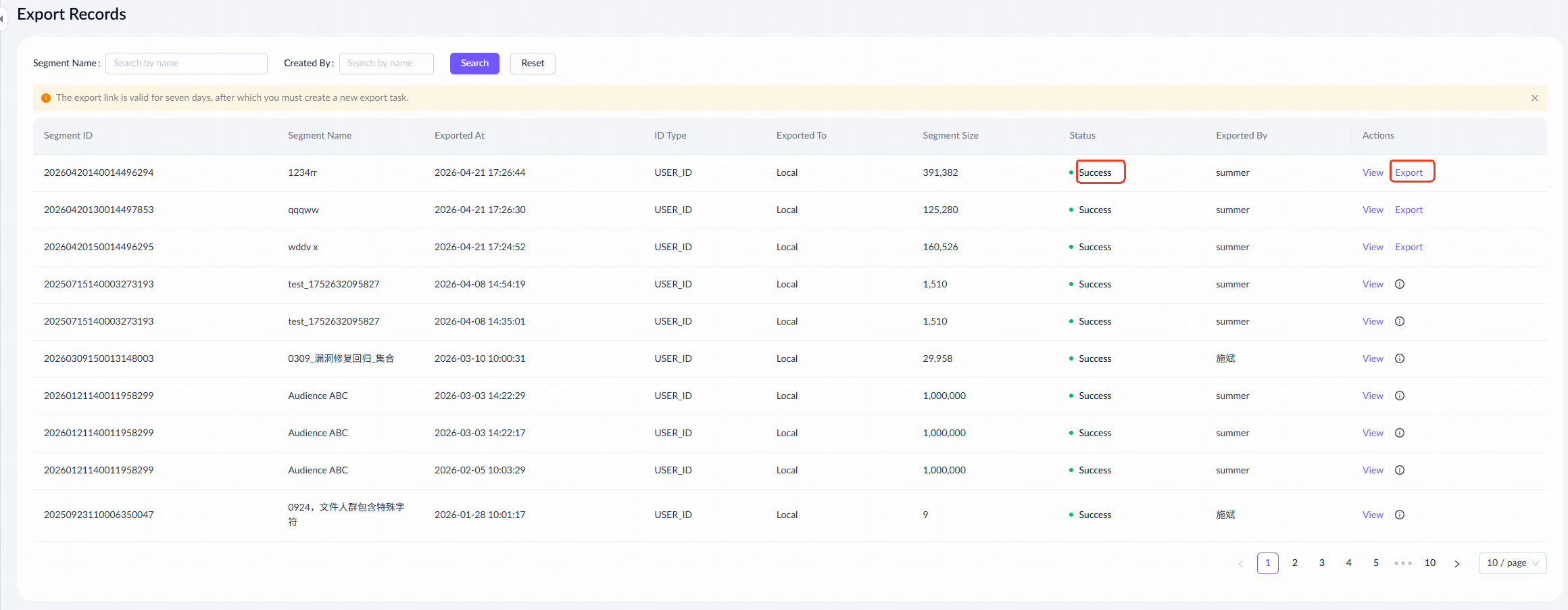Focus the Segment Name search field
This screenshot has height=610, width=1568.
tap(187, 64)
